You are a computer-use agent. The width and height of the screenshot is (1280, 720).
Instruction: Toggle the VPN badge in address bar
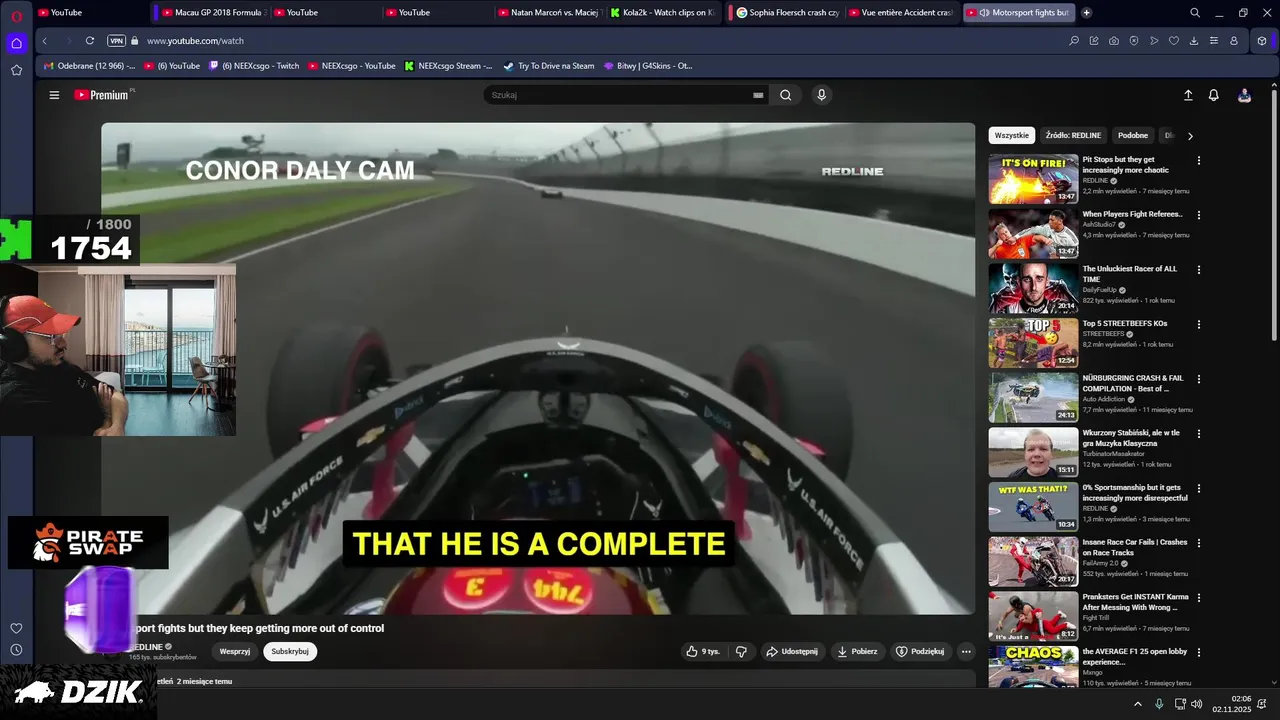point(116,41)
